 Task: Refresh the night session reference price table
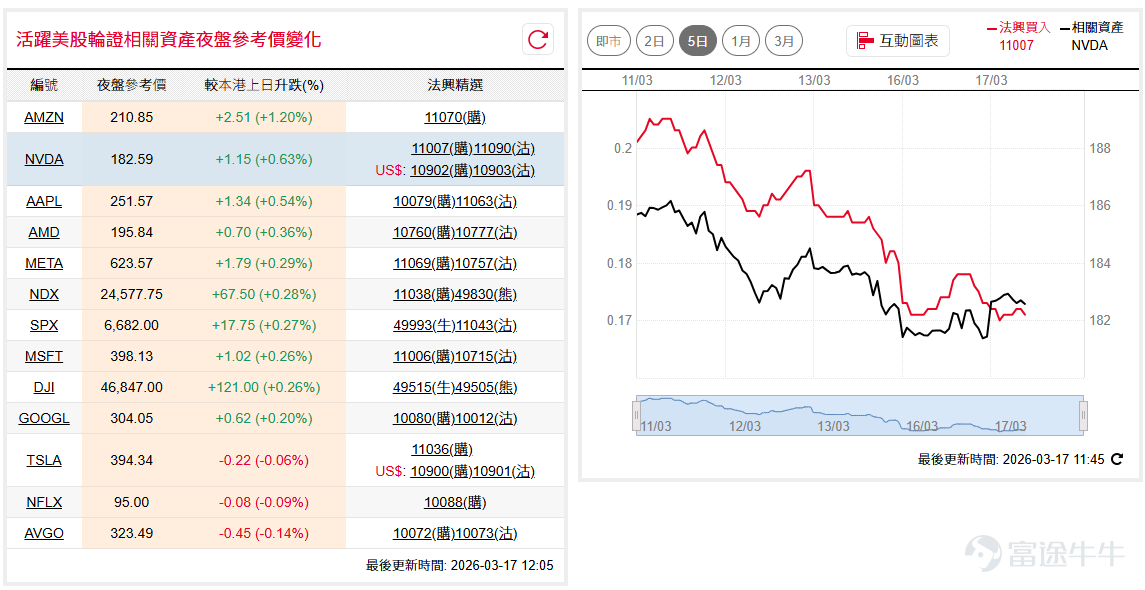(537, 39)
